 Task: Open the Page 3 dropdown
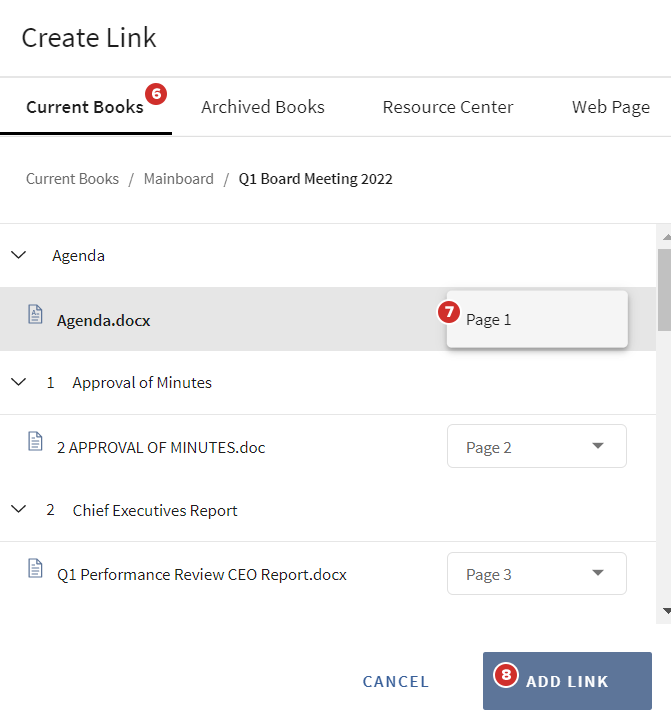pyautogui.click(x=536, y=574)
